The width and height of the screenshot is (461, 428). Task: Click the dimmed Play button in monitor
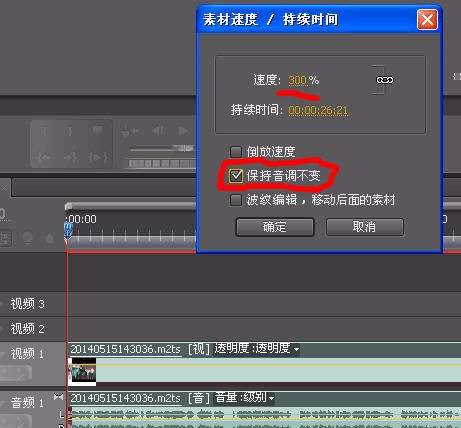(x=183, y=131)
